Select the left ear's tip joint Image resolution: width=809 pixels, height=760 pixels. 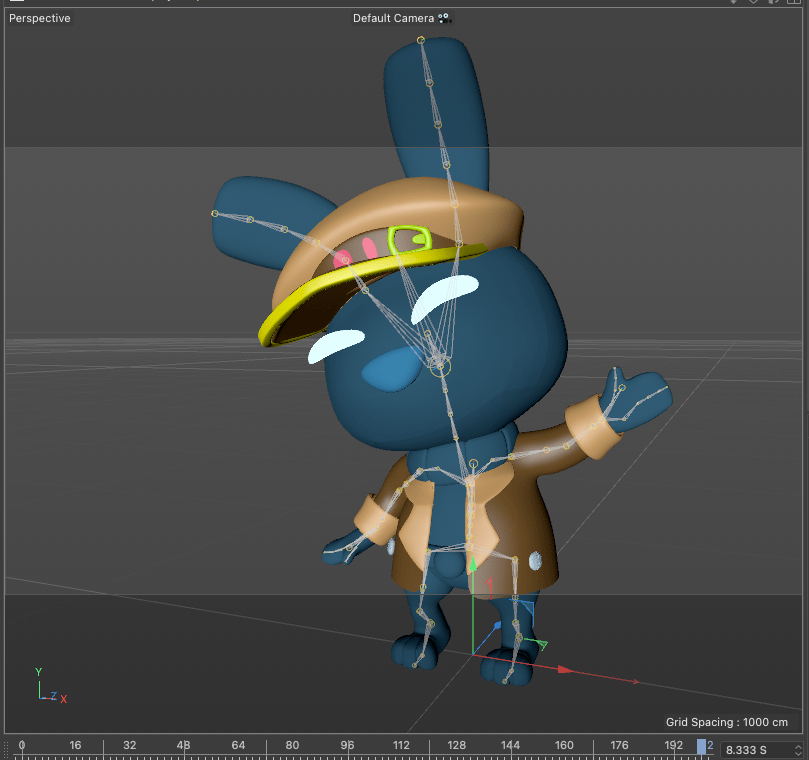215,213
